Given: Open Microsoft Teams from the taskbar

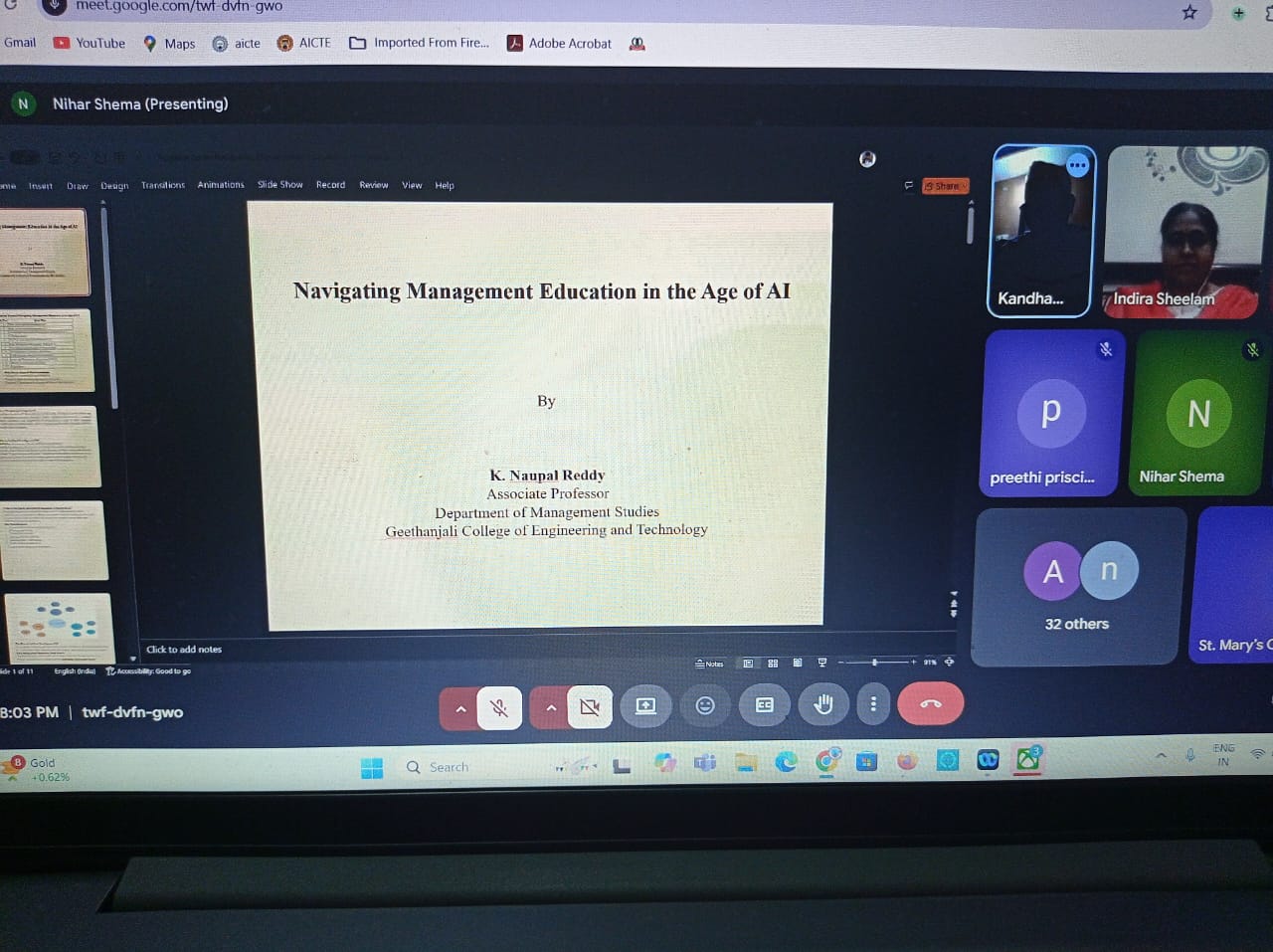Looking at the screenshot, I should (705, 763).
